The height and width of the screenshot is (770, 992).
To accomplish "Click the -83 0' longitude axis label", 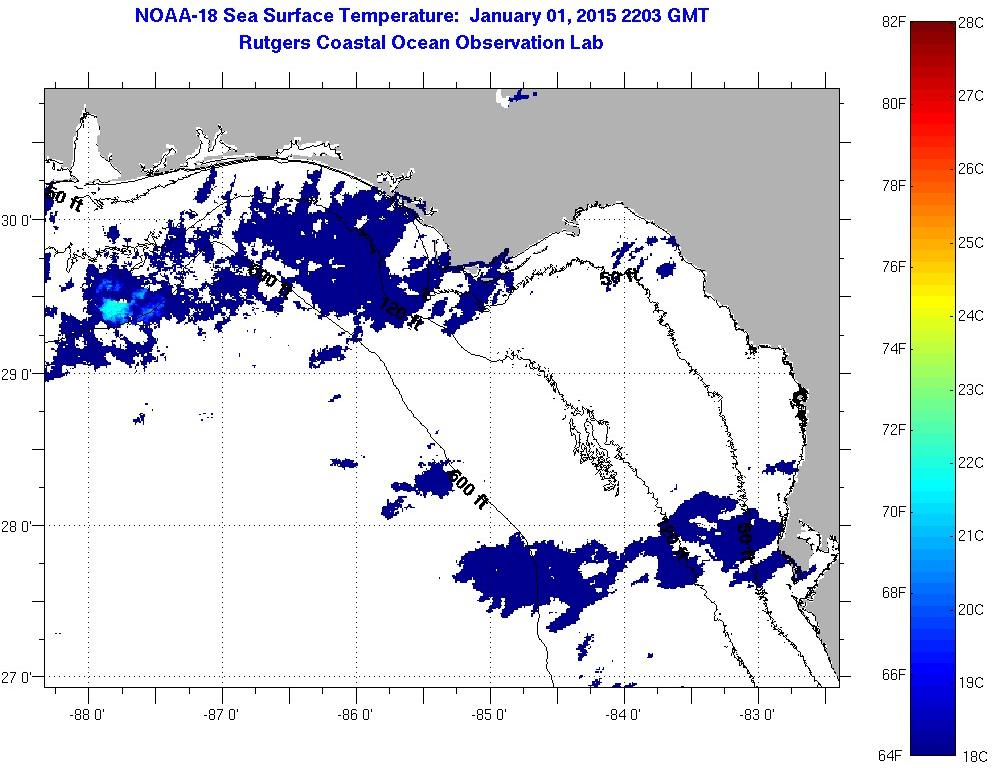I will pyautogui.click(x=758, y=714).
